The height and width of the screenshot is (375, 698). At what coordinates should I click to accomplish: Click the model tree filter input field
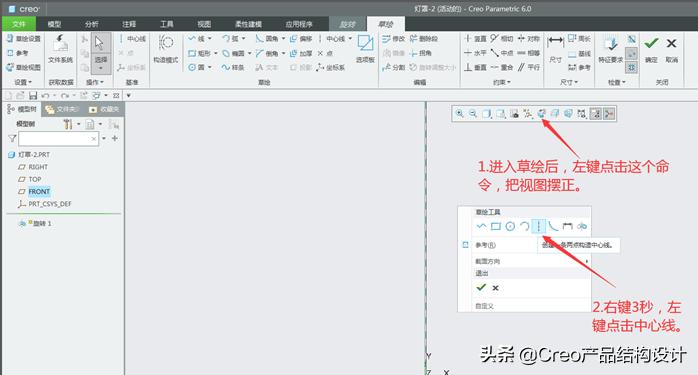[x=58, y=139]
